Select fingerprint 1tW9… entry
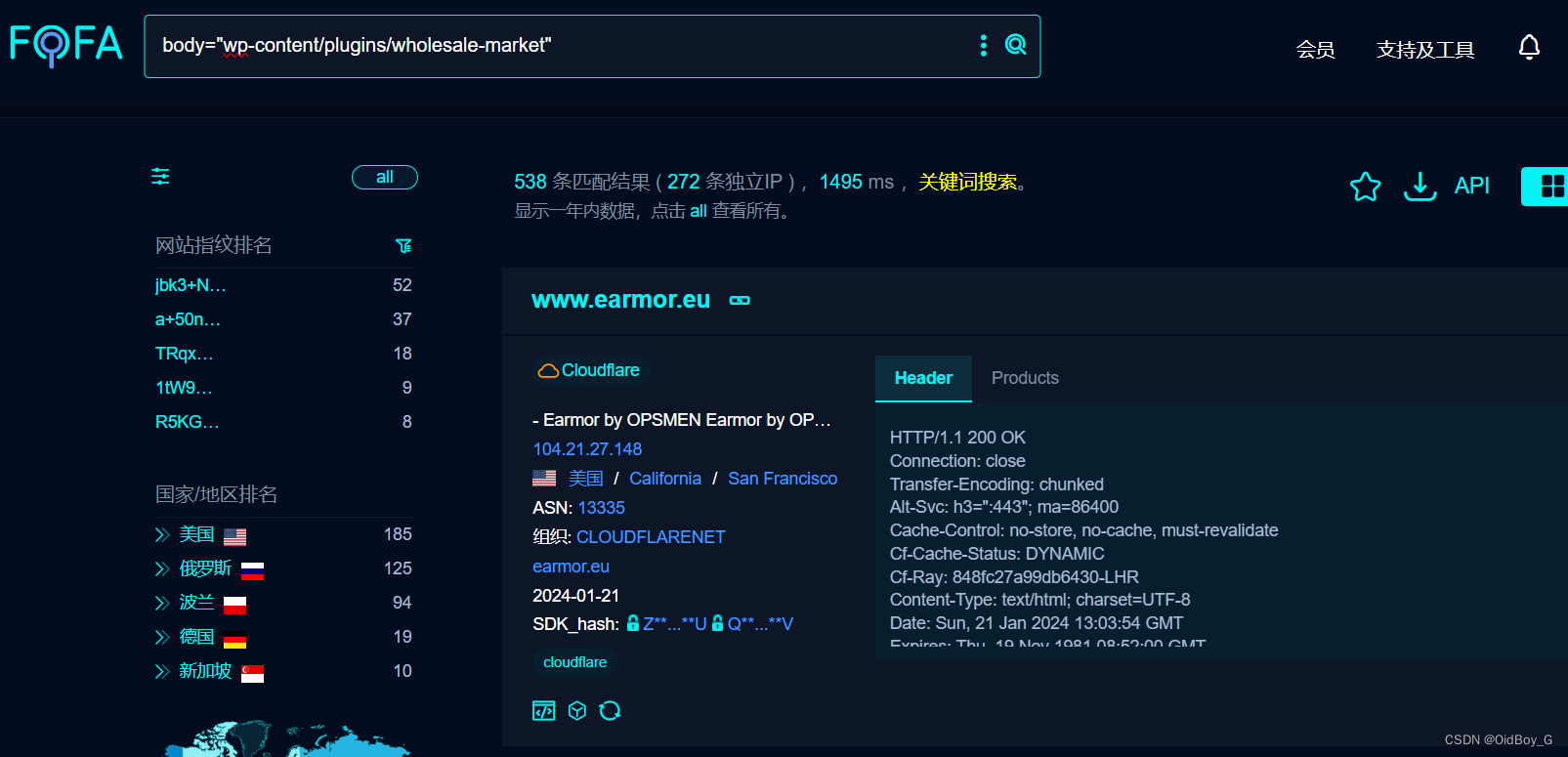The width and height of the screenshot is (1568, 757). [184, 388]
